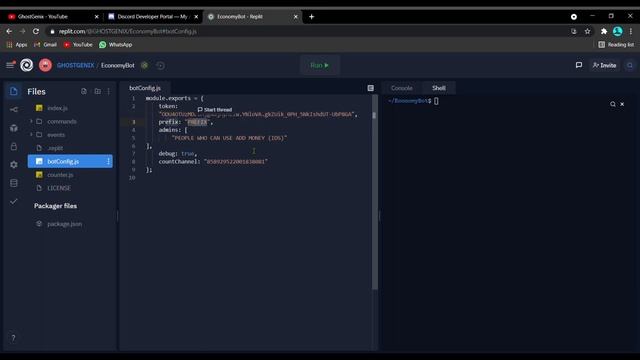640x360 pixels.
Task: Click the countChannel value in code
Action: tap(236, 162)
